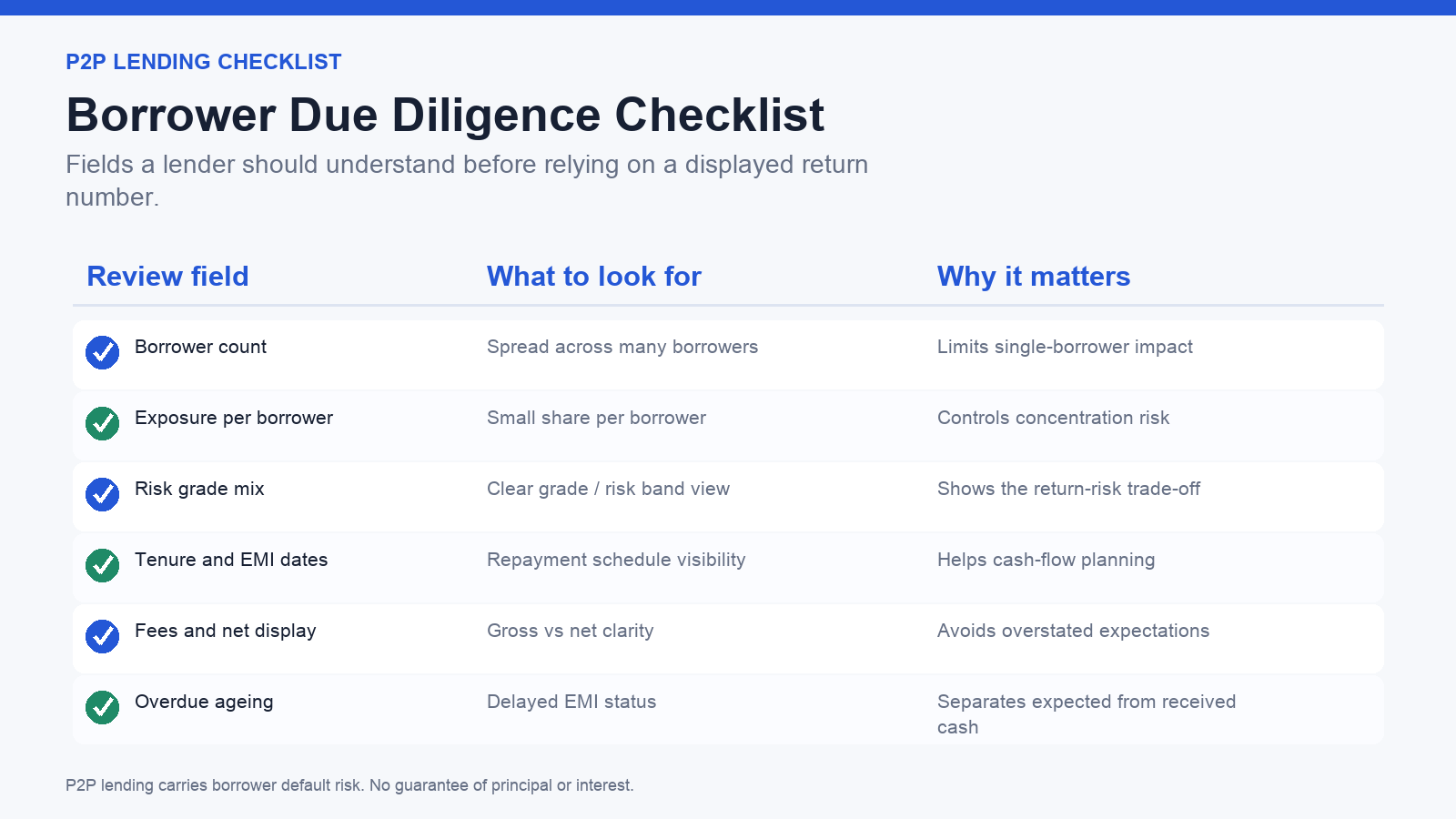
Task: Select the What to look for header
Action: click(x=594, y=277)
